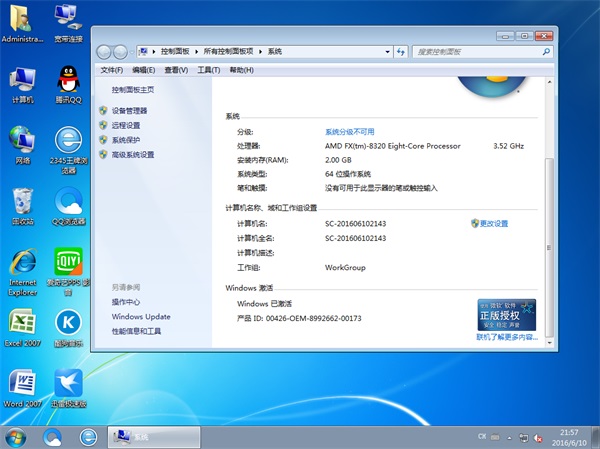This screenshot has height=449, width=600.
Task: Open the 编辑(E) menu
Action: click(143, 70)
